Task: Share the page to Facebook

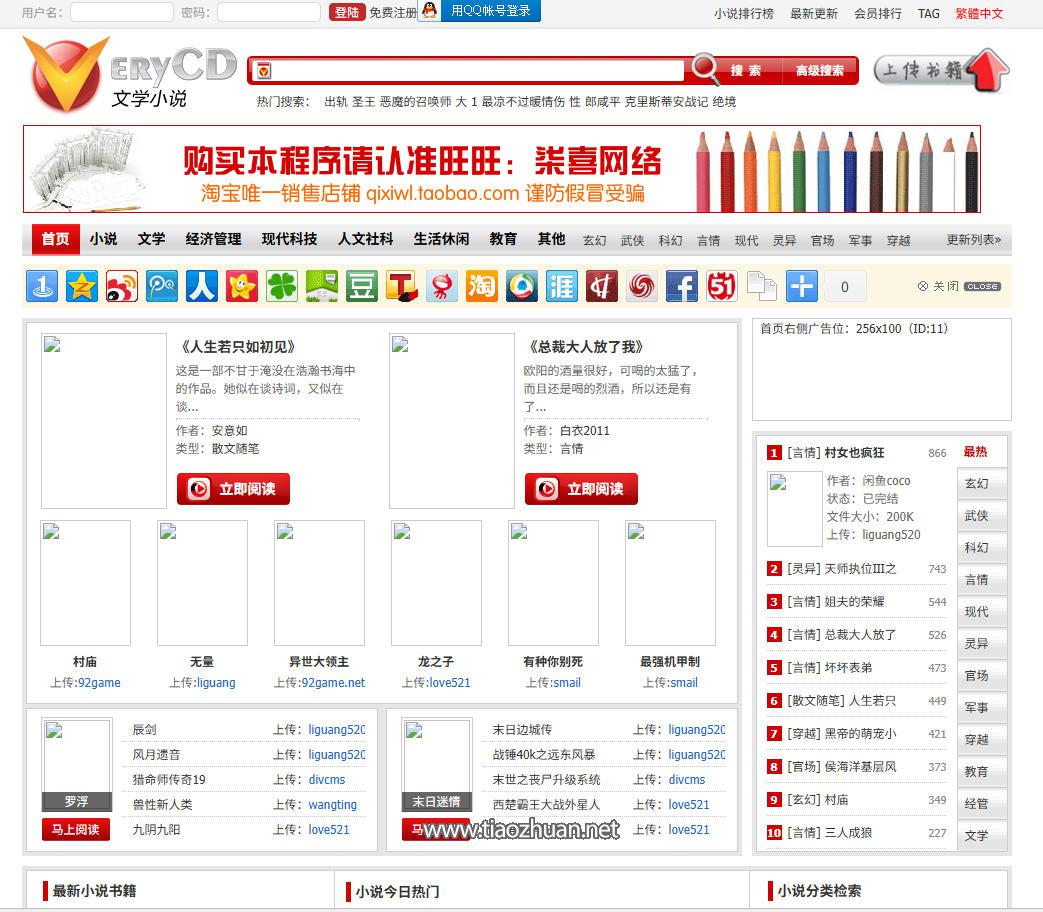Action: 682,286
